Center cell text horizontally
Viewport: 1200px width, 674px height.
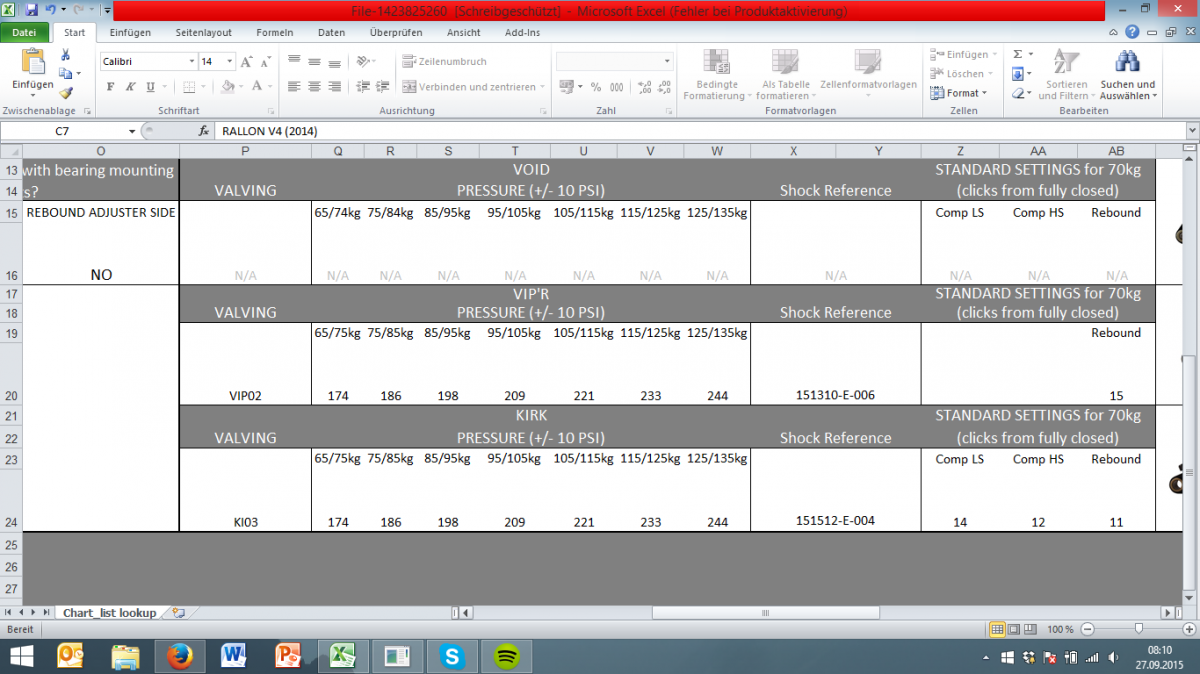tap(314, 87)
